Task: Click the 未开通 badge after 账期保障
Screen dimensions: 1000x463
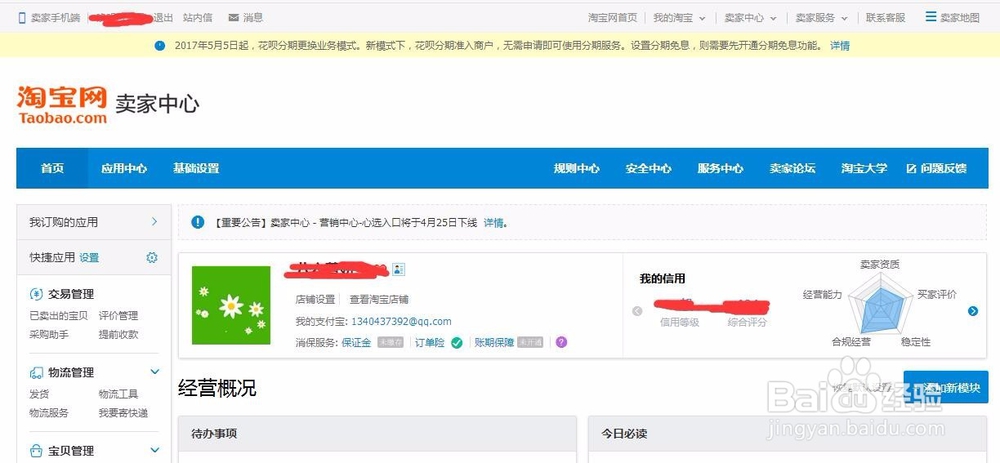Action: (x=530, y=342)
